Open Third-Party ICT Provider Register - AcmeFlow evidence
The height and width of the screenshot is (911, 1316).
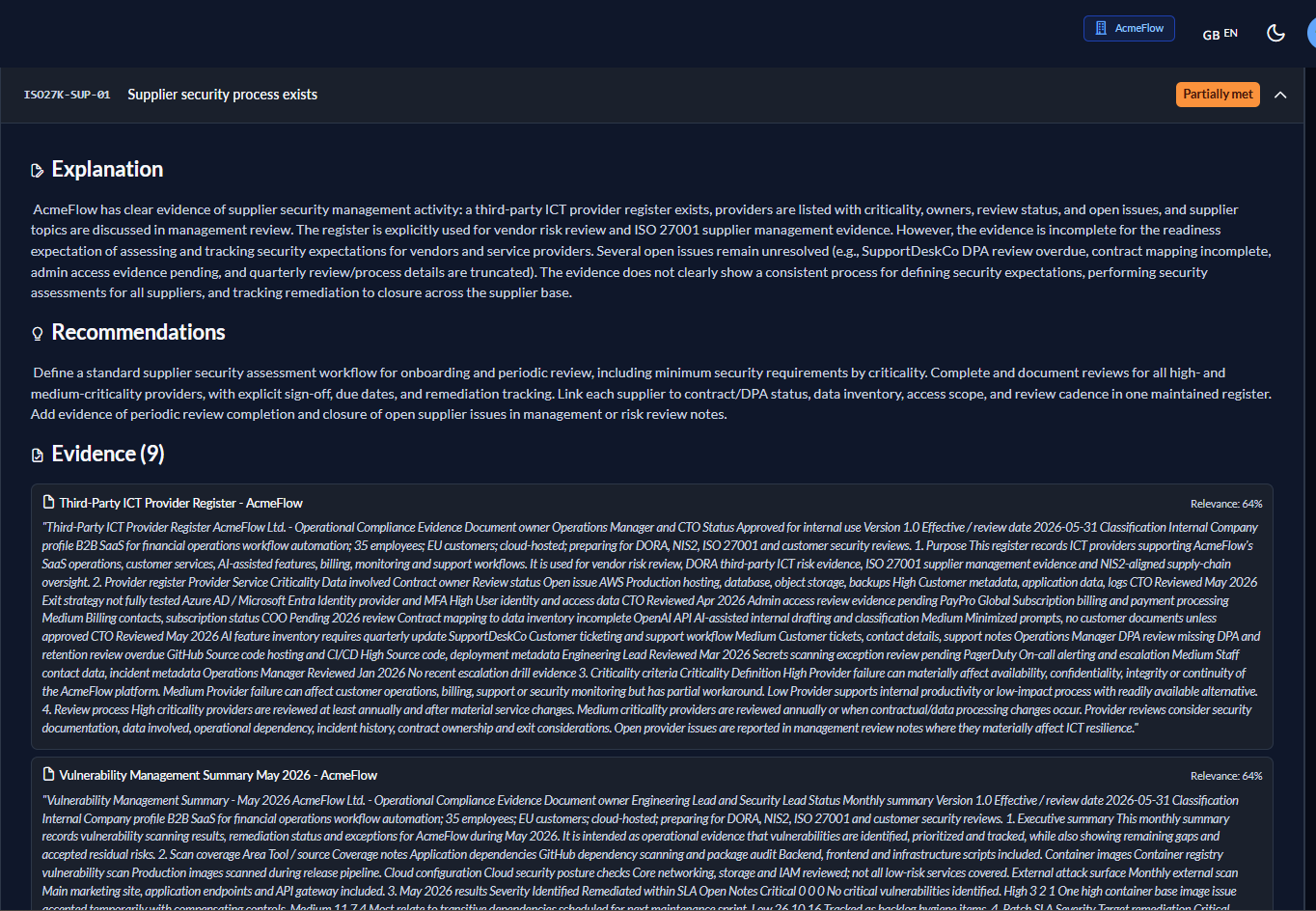(x=180, y=503)
